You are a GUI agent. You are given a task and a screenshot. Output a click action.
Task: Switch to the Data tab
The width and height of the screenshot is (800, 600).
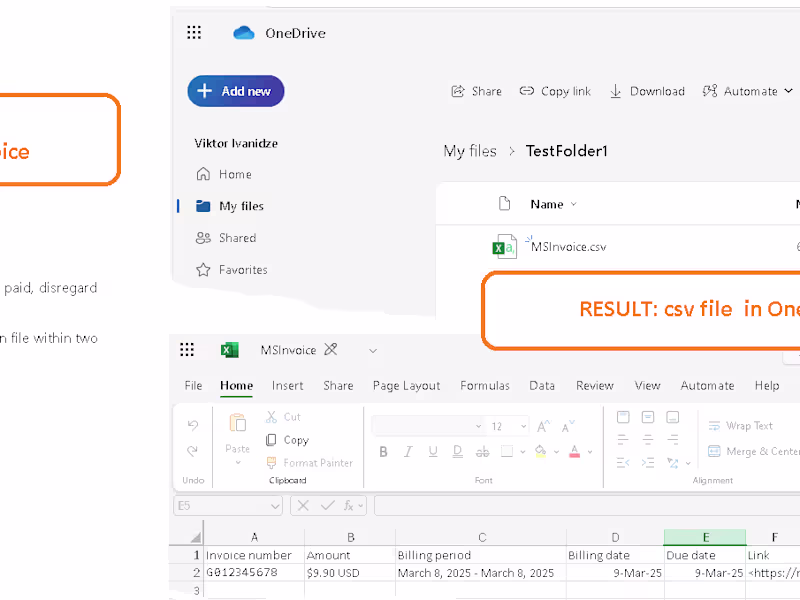(542, 386)
